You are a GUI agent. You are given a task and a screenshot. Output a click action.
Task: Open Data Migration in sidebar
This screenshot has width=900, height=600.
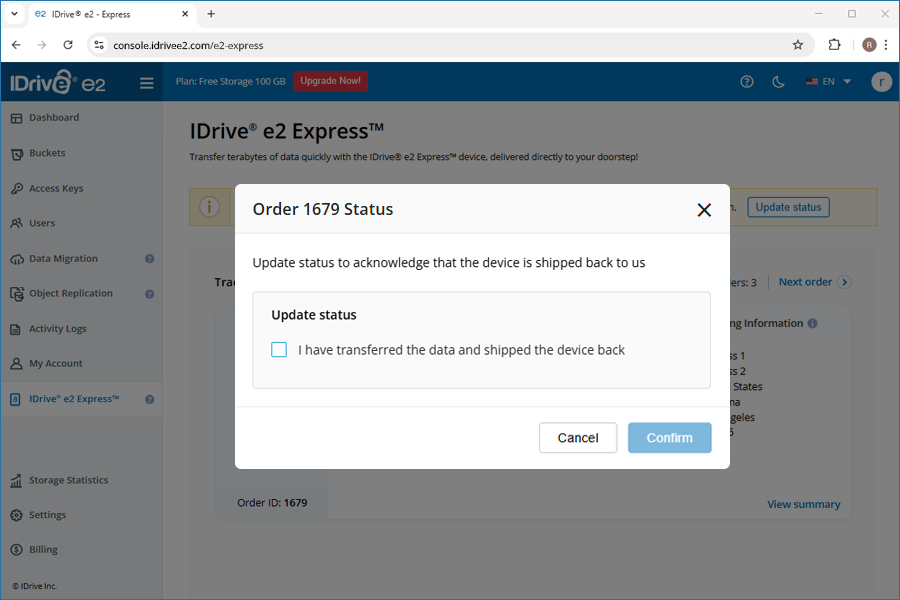63,258
